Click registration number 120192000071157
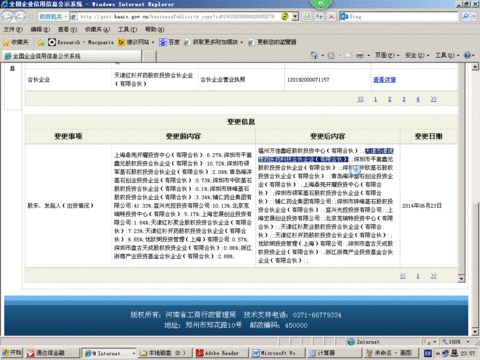 (x=308, y=80)
